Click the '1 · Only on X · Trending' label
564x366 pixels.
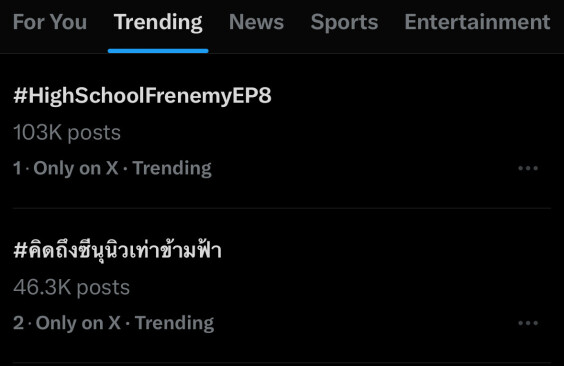click(112, 168)
